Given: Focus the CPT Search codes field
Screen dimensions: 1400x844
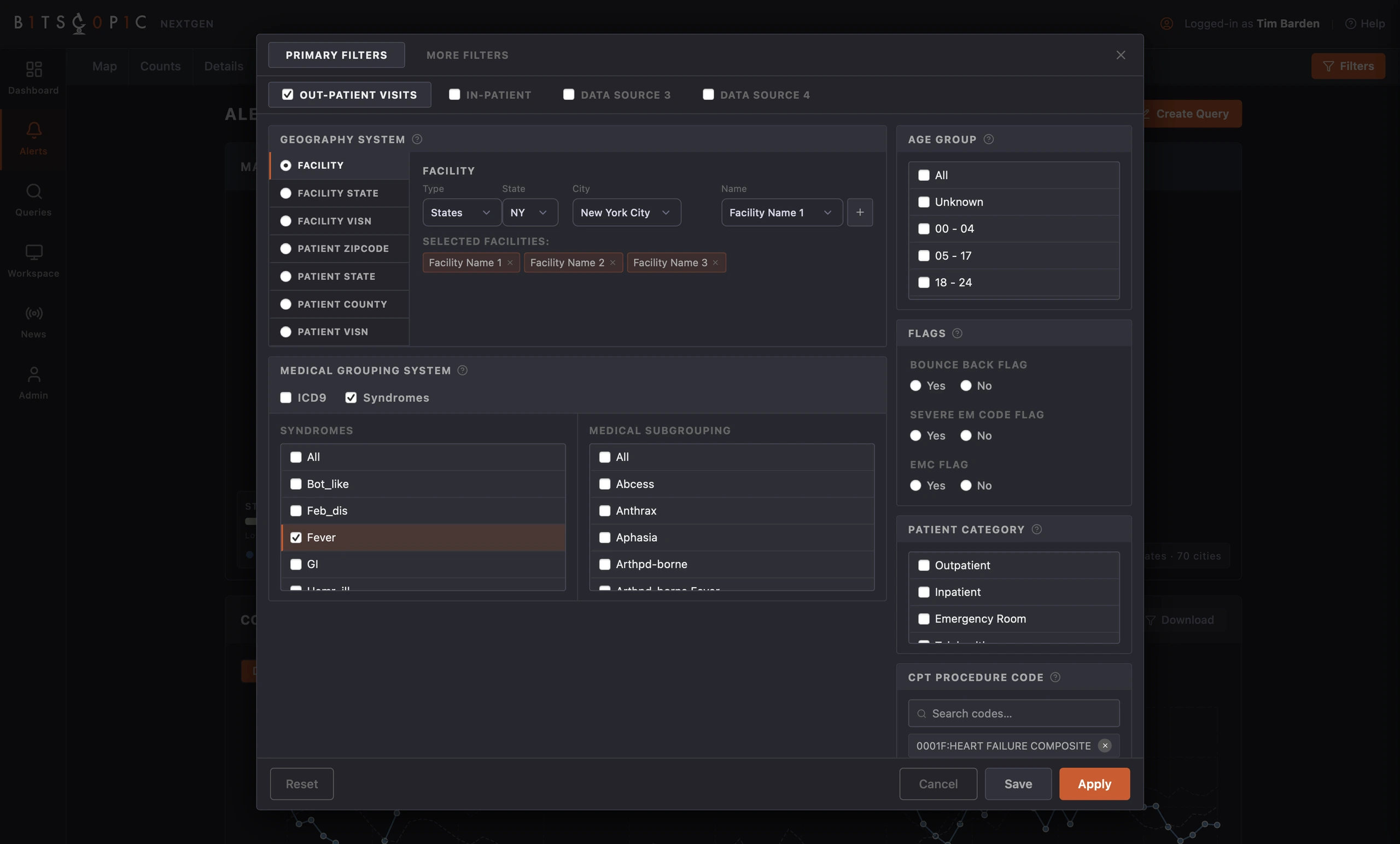Looking at the screenshot, I should (1014, 713).
